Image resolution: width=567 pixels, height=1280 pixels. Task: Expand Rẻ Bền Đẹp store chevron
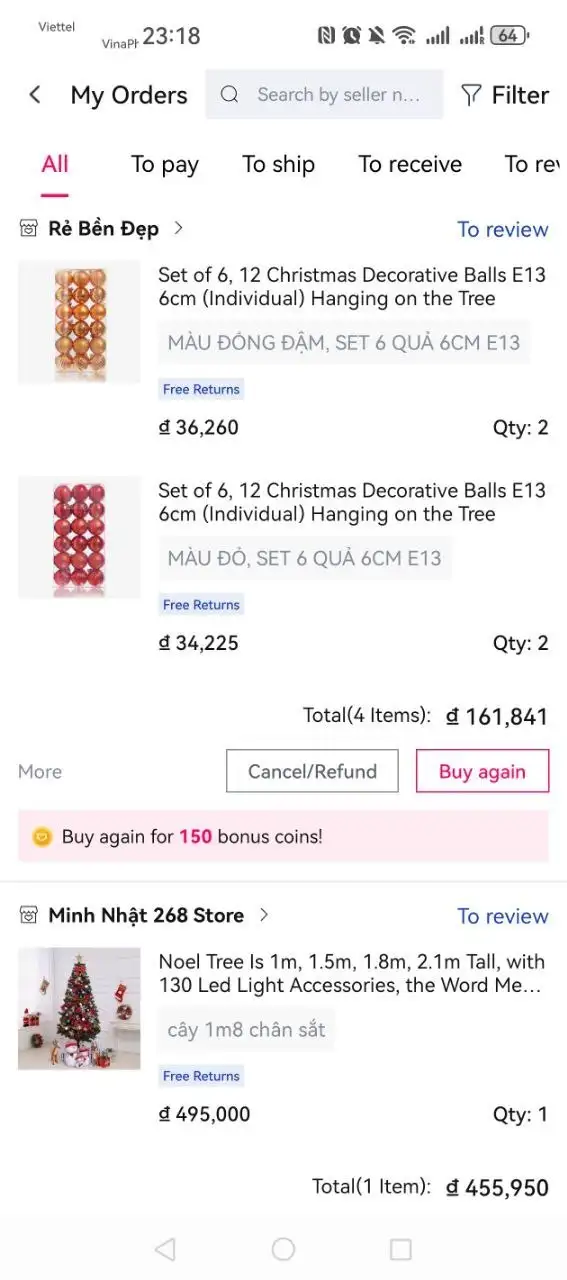179,228
